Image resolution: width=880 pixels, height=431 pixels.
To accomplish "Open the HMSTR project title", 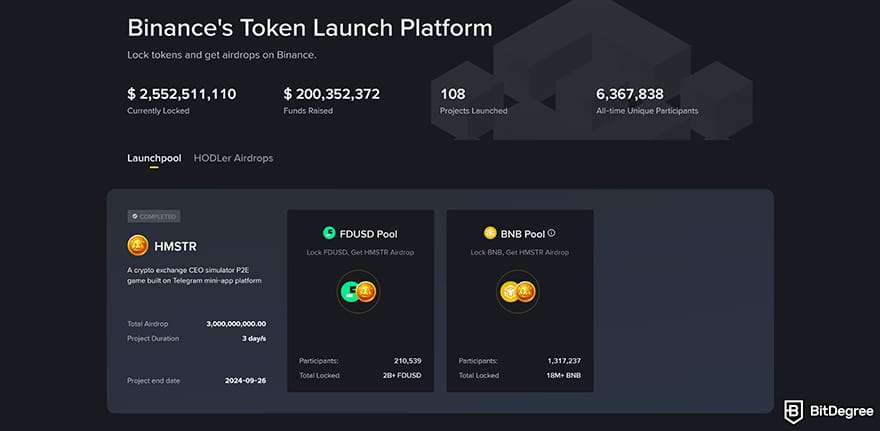I will pos(176,246).
